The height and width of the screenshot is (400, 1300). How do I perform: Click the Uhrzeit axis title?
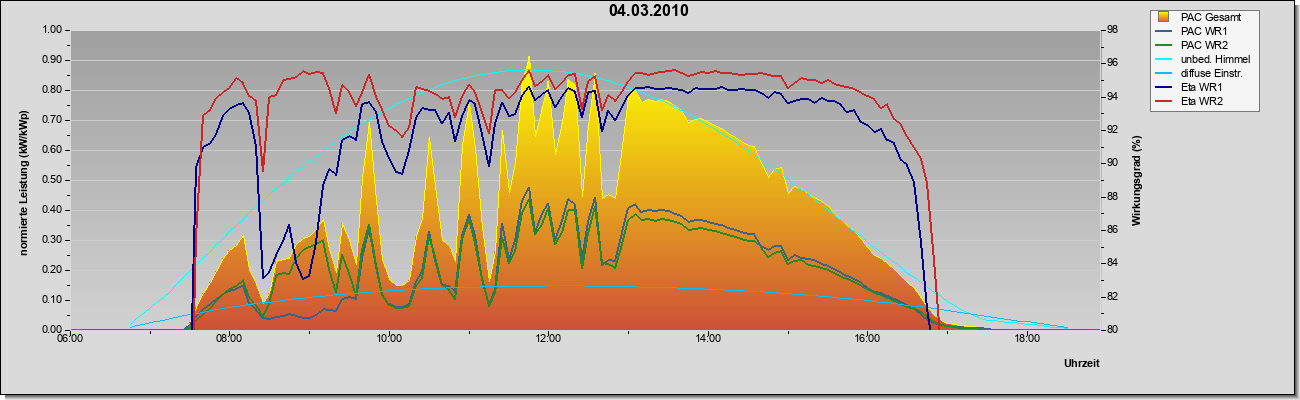1082,363
